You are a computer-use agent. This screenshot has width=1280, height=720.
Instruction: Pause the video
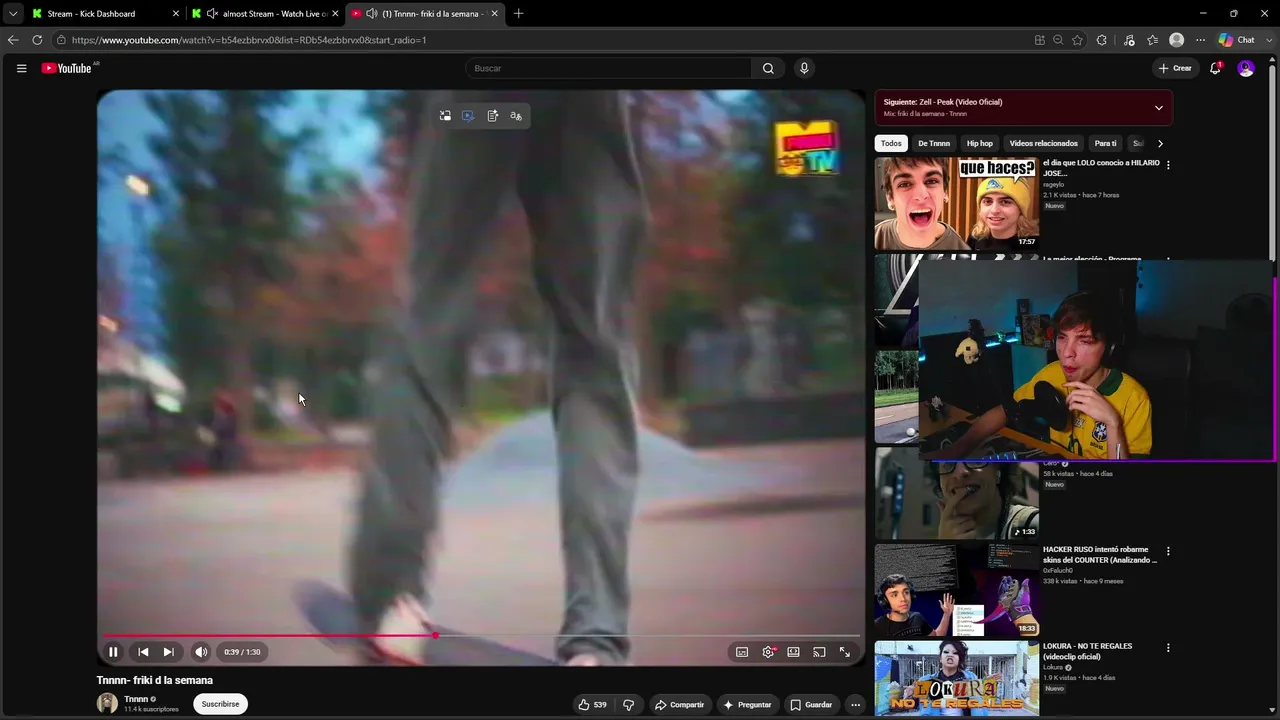tap(113, 652)
